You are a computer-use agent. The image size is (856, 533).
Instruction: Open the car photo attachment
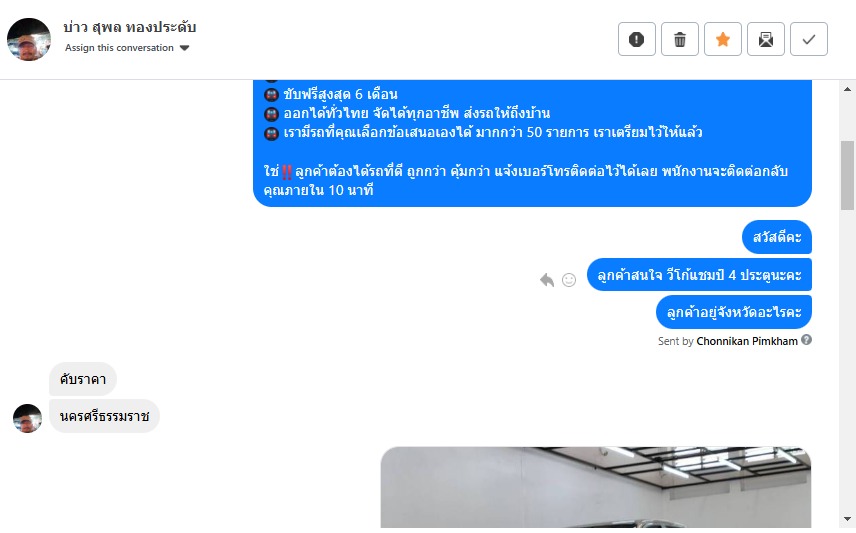coord(596,487)
